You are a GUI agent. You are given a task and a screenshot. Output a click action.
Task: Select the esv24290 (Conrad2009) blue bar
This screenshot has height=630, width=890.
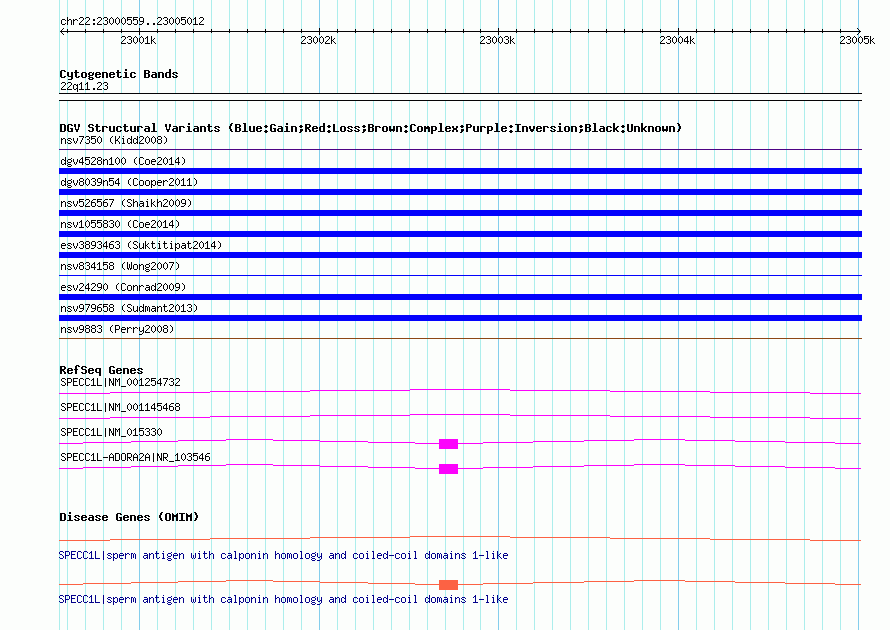pos(460,297)
